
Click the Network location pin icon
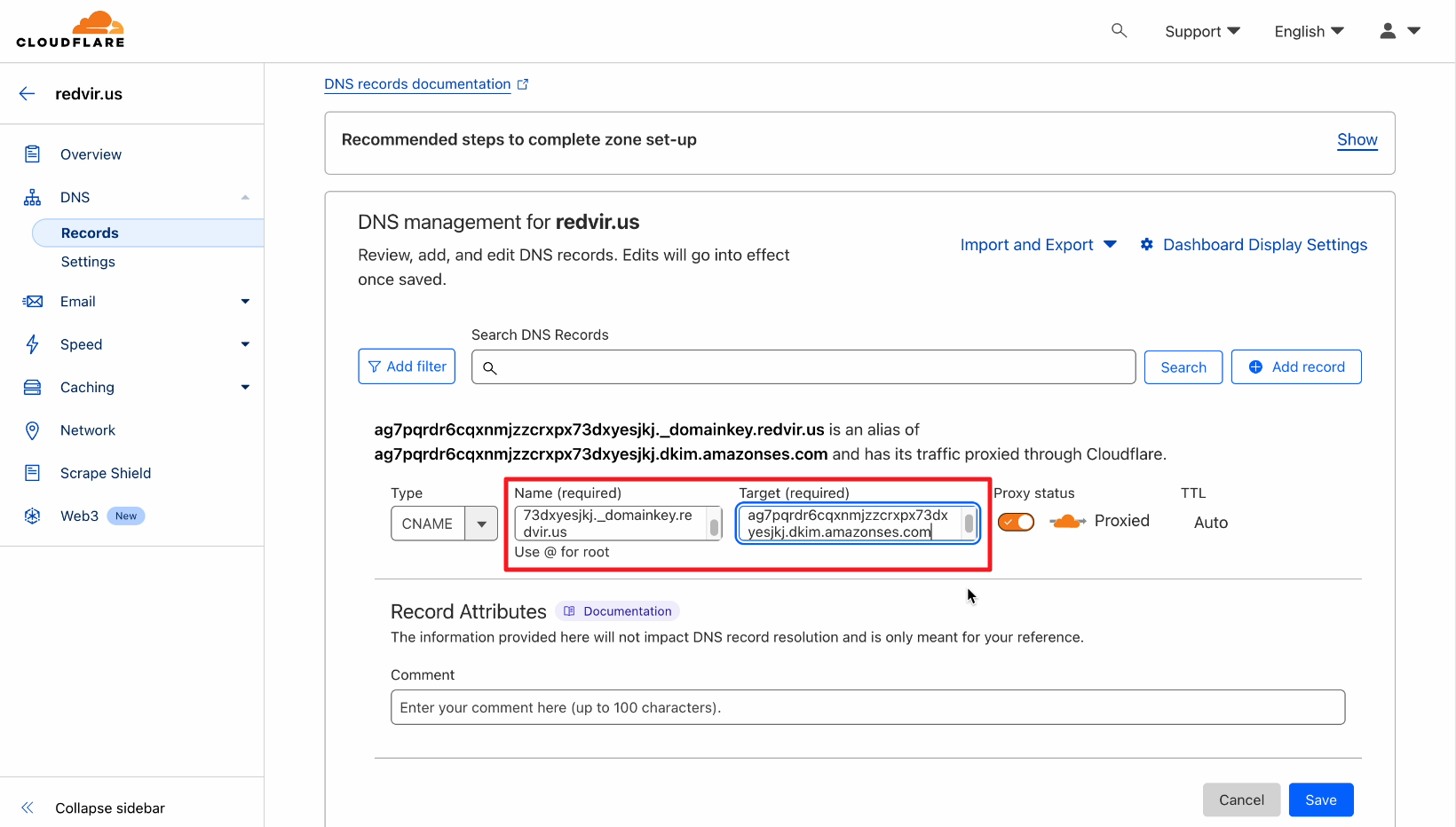[x=33, y=430]
